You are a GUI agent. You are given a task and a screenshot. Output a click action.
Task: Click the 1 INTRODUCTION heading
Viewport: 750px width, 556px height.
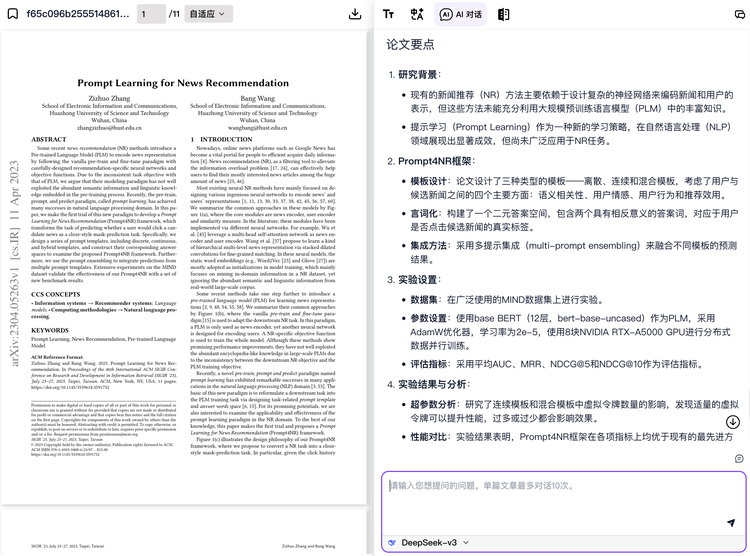(x=221, y=139)
